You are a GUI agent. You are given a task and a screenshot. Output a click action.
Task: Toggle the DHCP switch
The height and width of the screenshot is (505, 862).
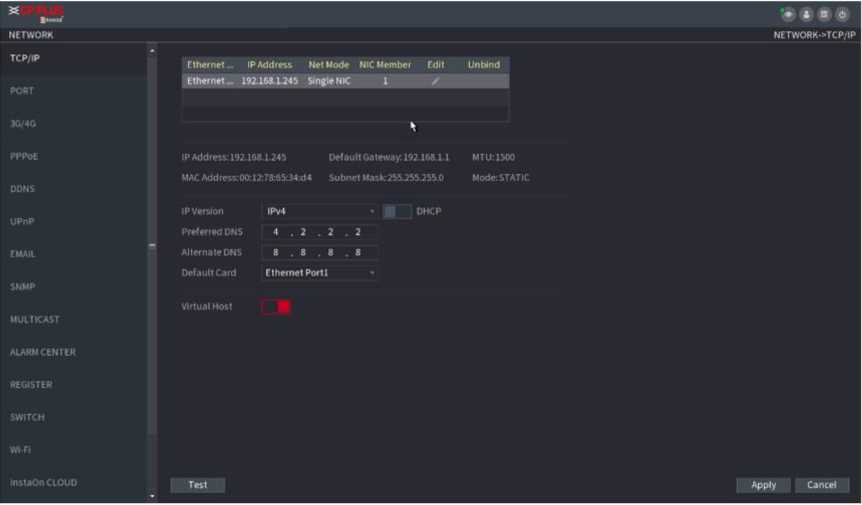pyautogui.click(x=397, y=212)
